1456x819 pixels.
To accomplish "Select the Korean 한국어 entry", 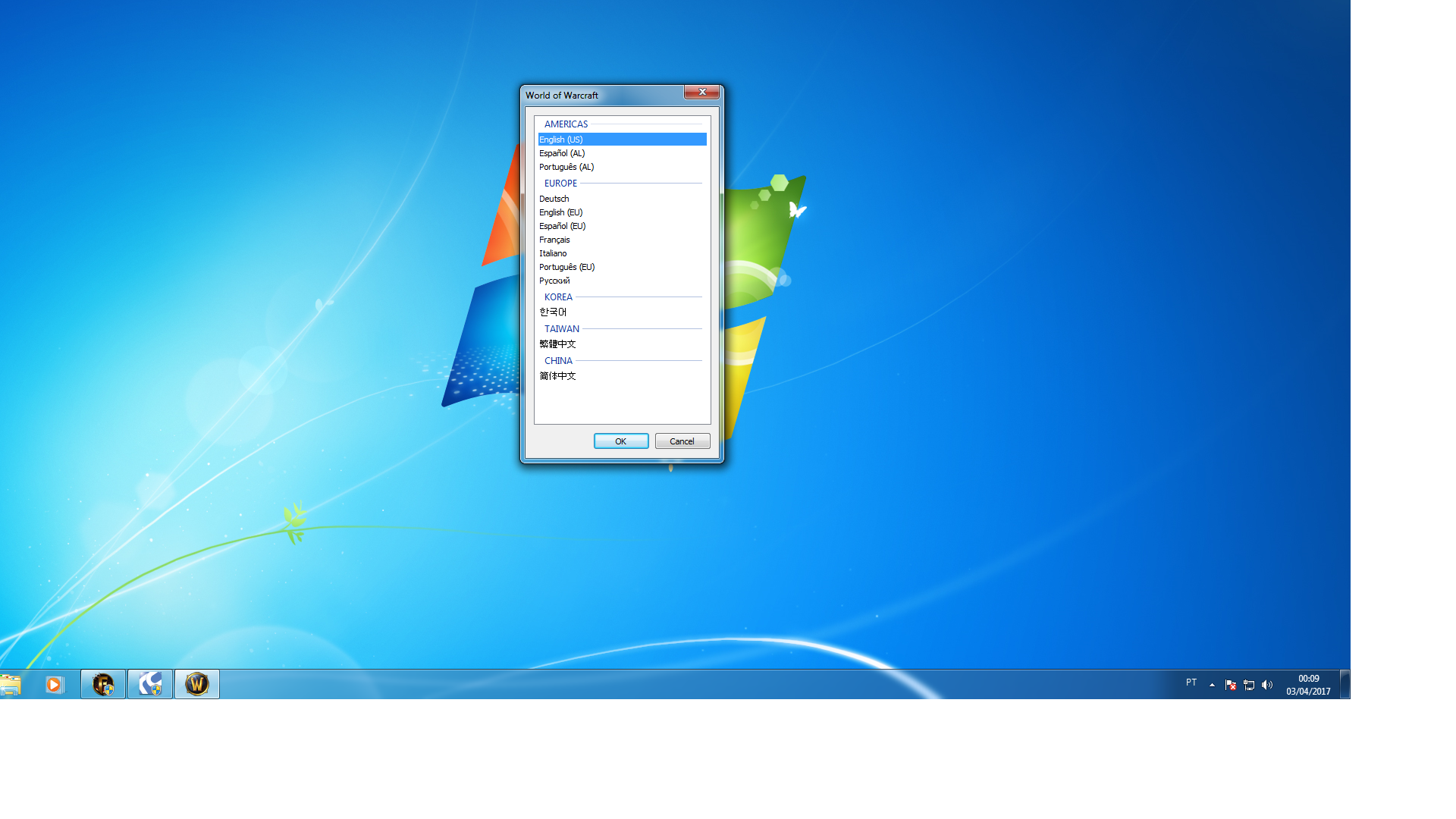I will coord(623,312).
